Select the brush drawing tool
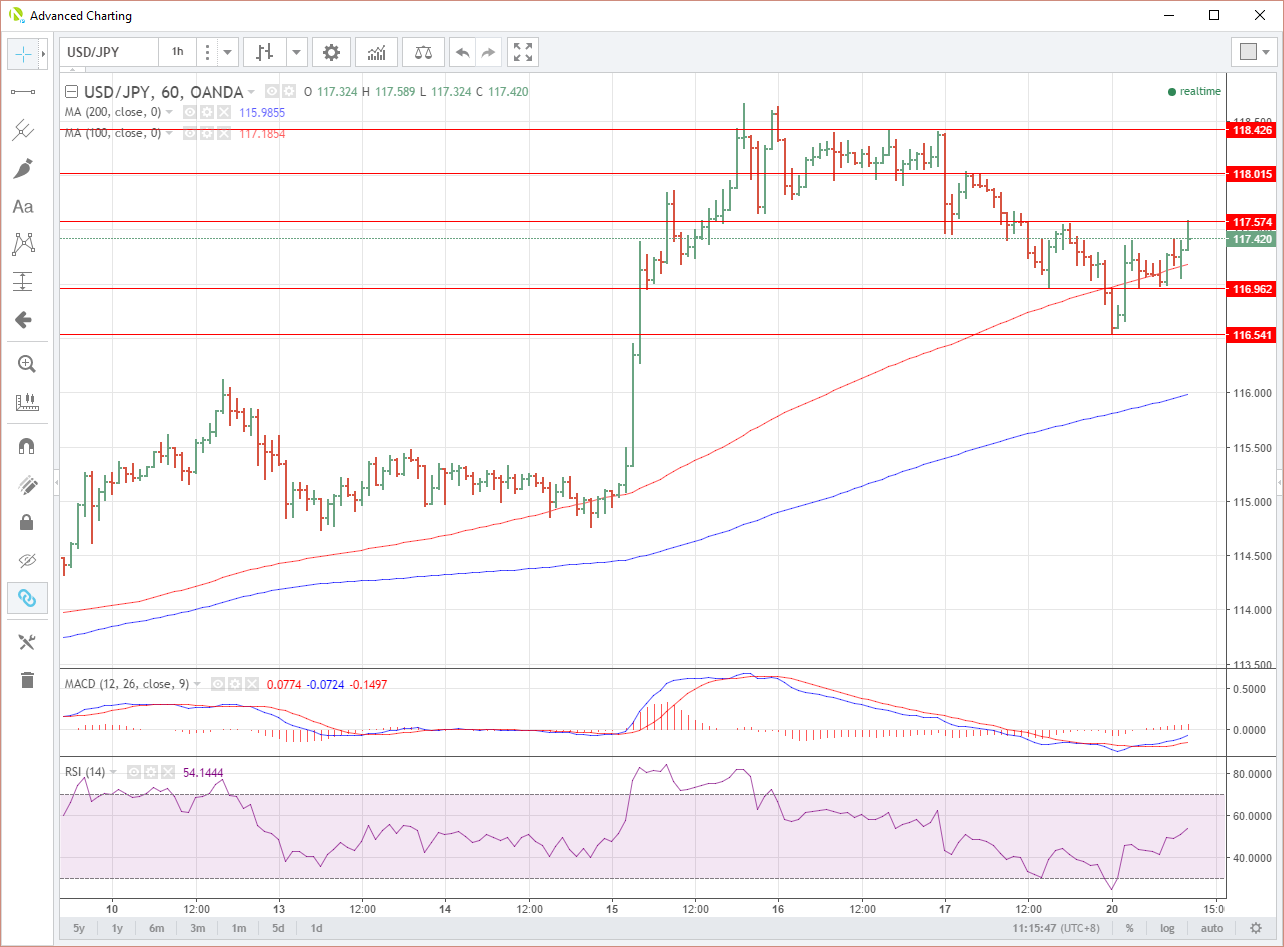Screen dimensions: 1284x947 coord(24,168)
